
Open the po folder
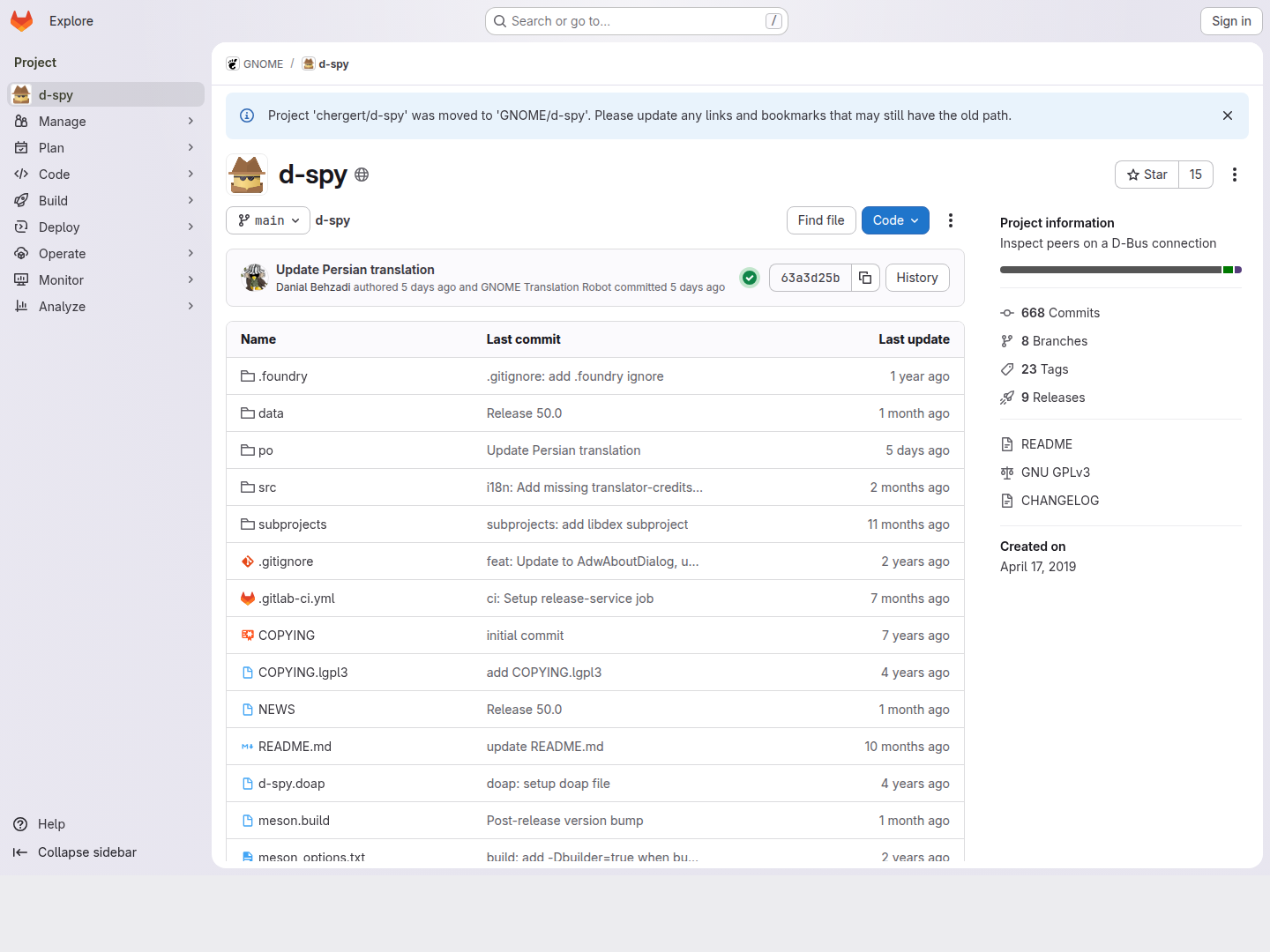265,450
